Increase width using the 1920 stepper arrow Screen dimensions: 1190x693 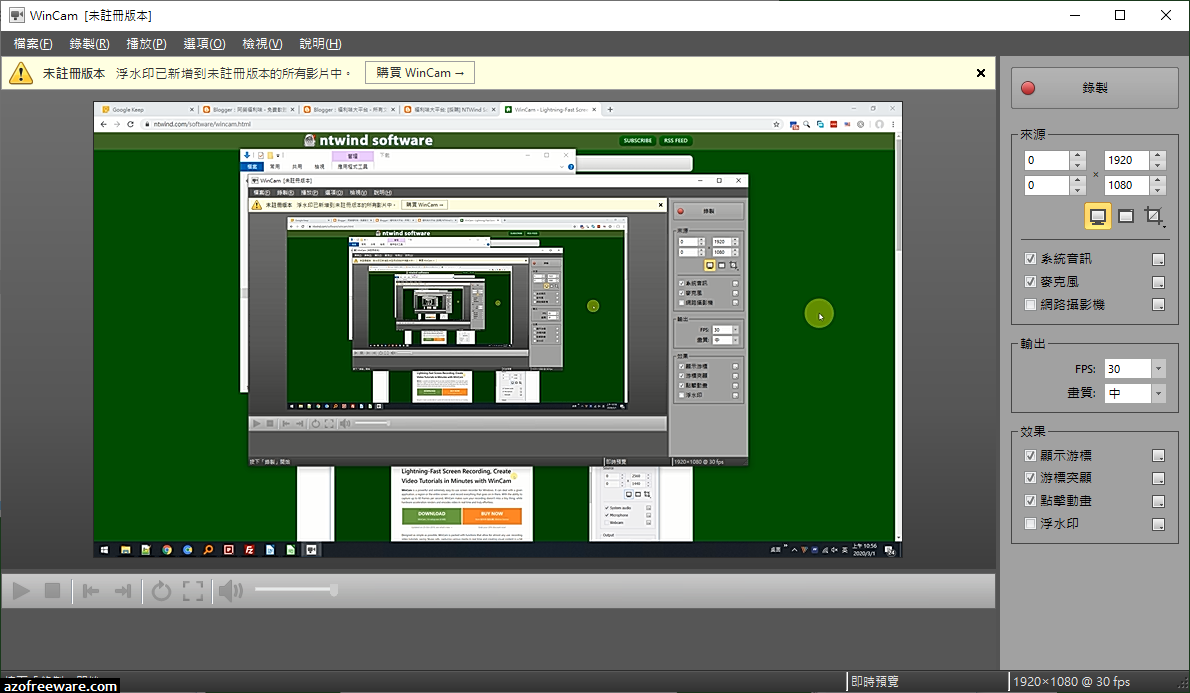[1160, 154]
